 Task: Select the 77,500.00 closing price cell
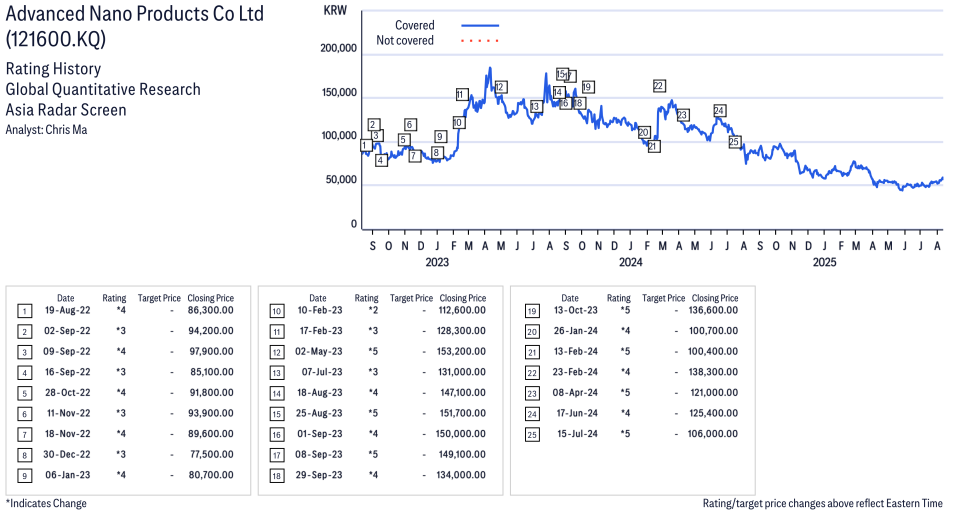pos(211,455)
